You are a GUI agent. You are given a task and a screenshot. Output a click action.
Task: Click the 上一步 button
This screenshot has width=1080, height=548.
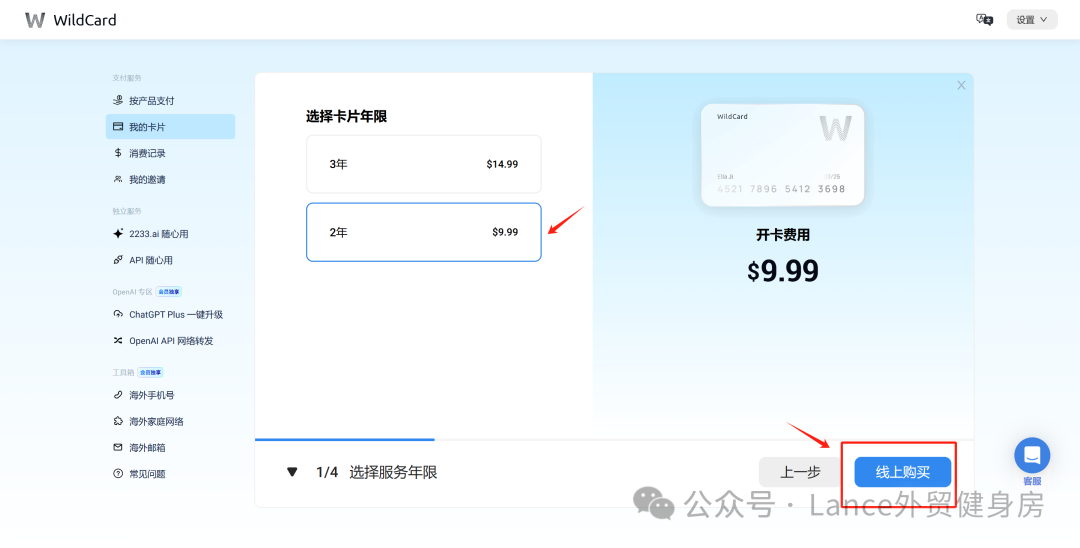[800, 472]
